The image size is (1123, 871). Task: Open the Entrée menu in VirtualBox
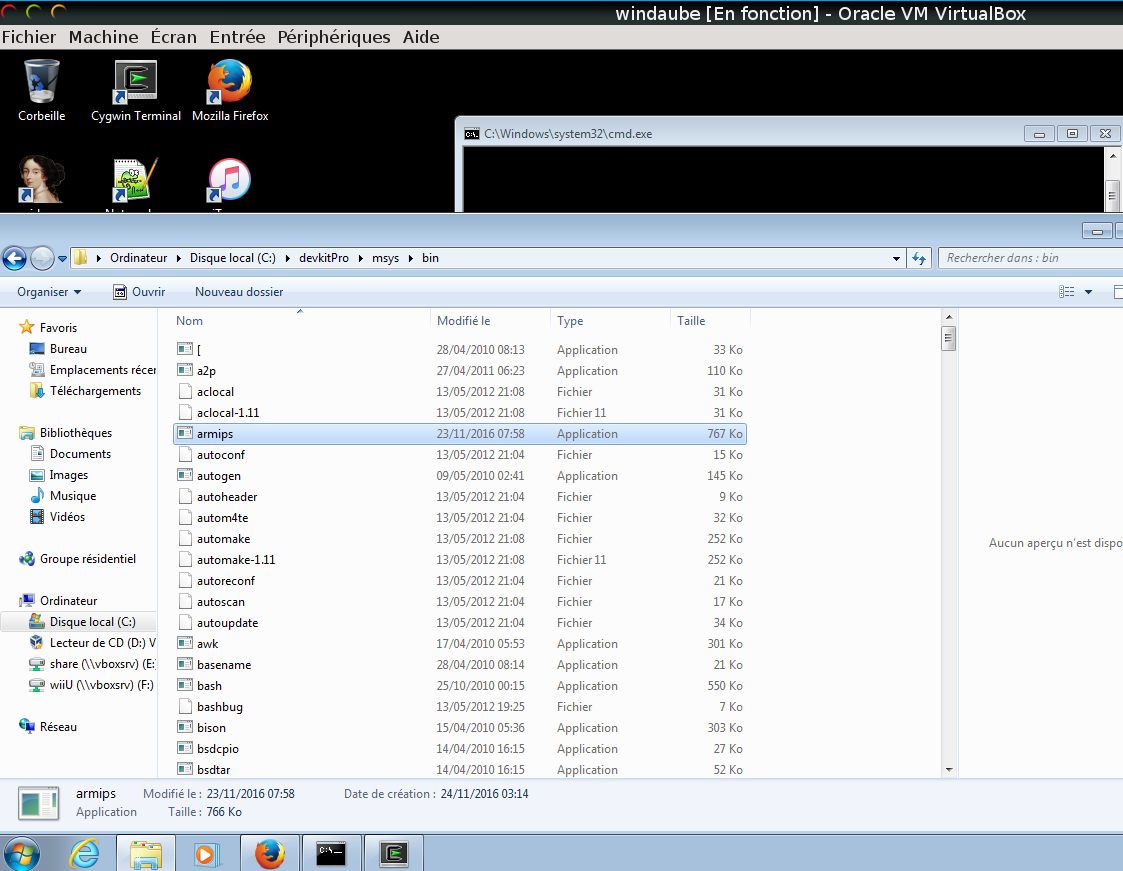(237, 37)
